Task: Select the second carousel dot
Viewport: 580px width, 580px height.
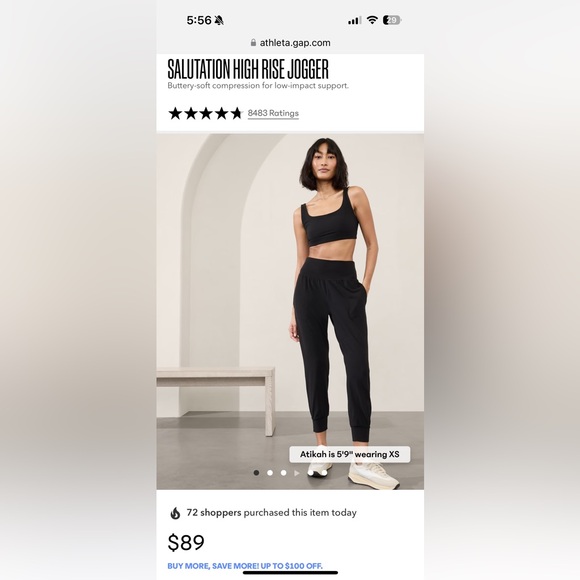Action: 270,473
